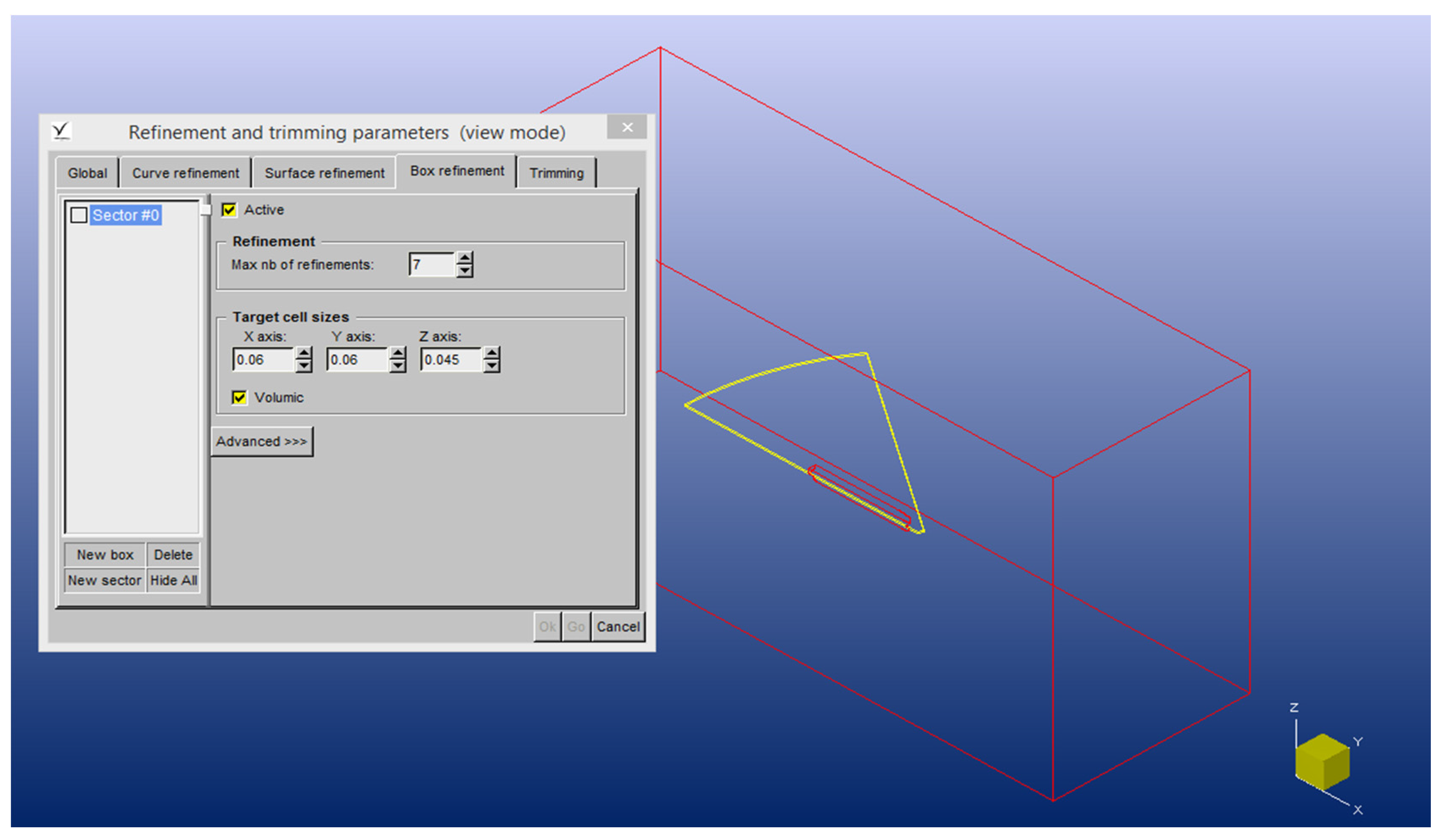1441x840 pixels.
Task: Click the Y axis cell size field
Action: coord(358,360)
